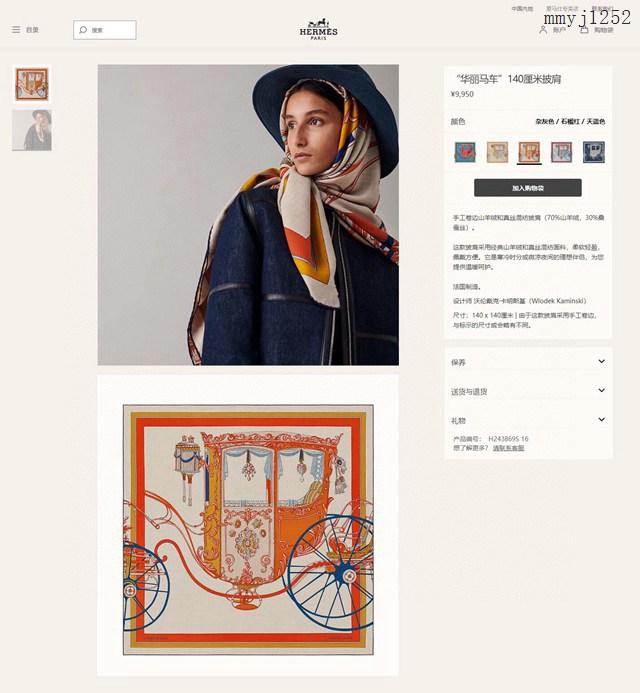Image resolution: width=640 pixels, height=693 pixels.
Task: Select the beige scarf color swatch
Action: click(x=497, y=152)
